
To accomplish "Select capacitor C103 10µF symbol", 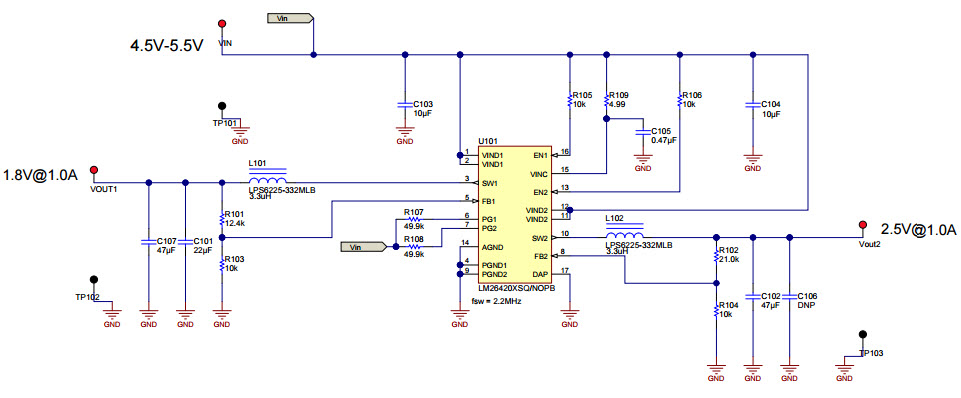I will [404, 104].
